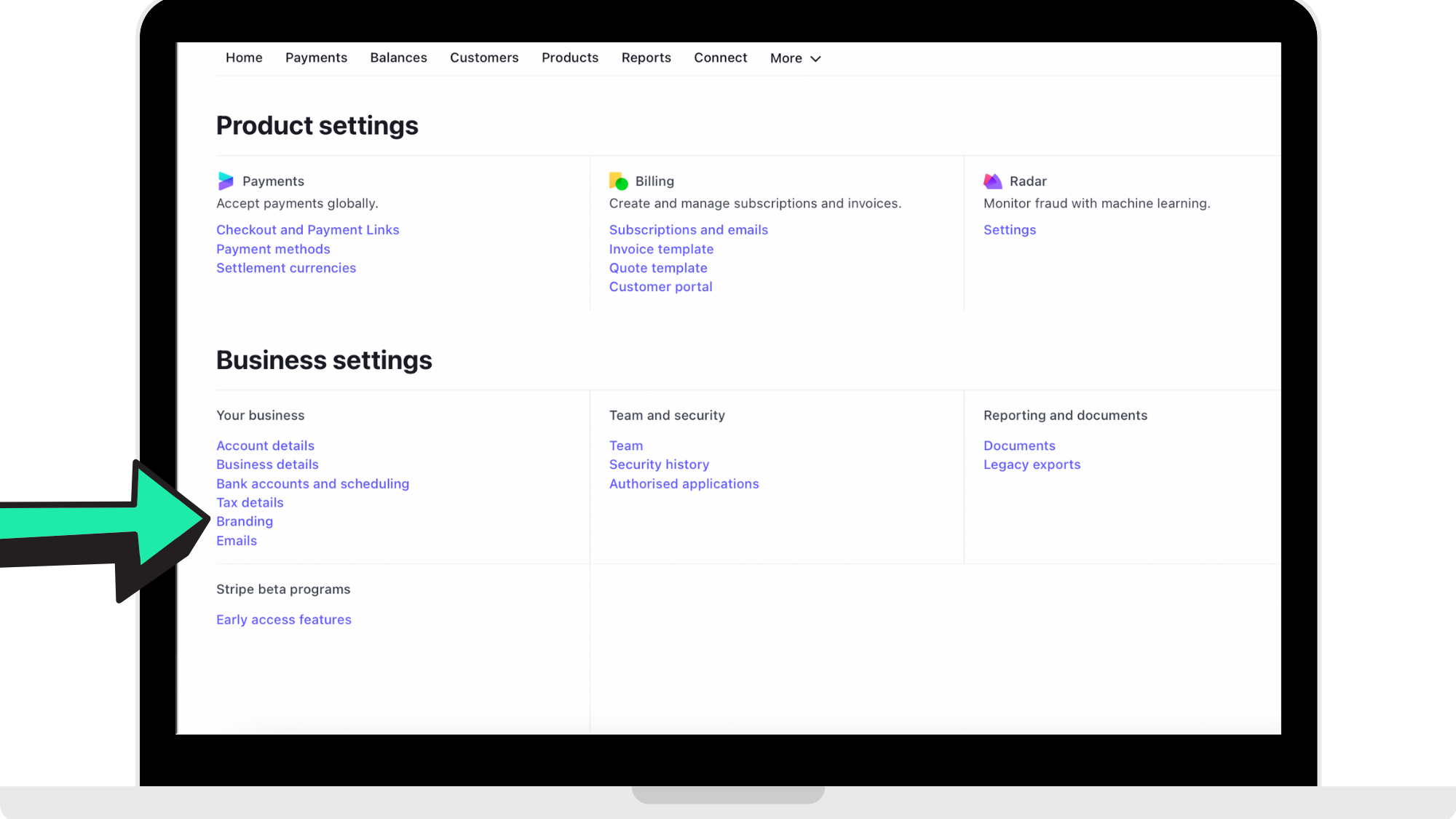Open the Branding settings link
This screenshot has height=819, width=1456.
[245, 521]
